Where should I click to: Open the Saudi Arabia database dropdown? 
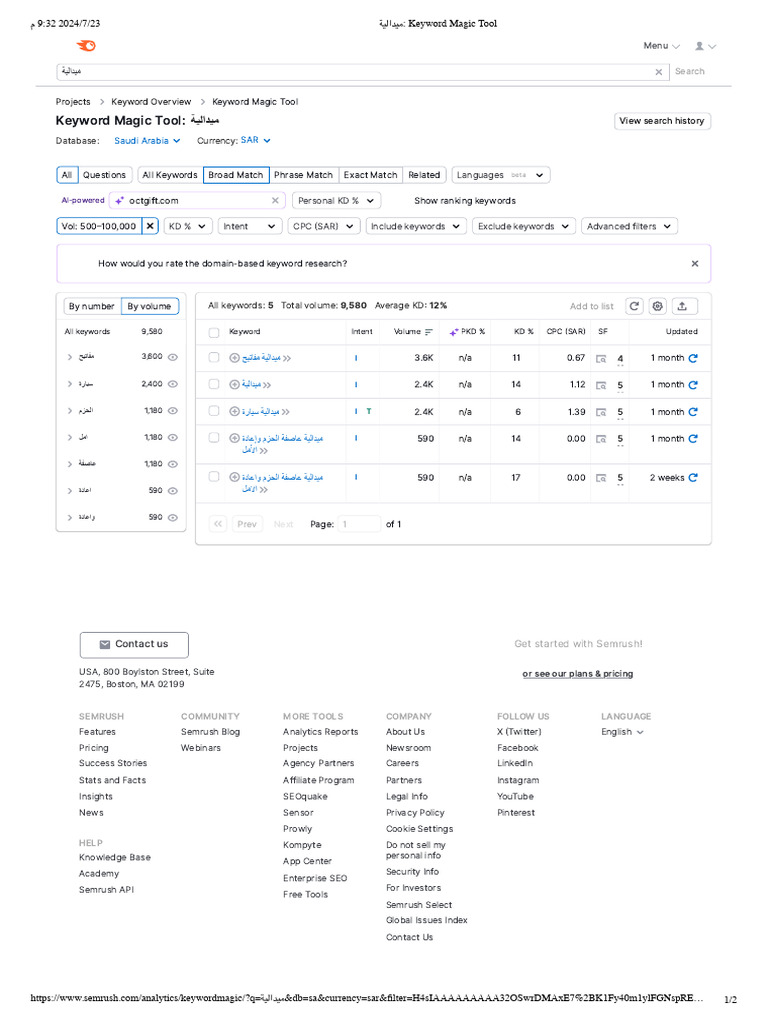[x=147, y=140]
